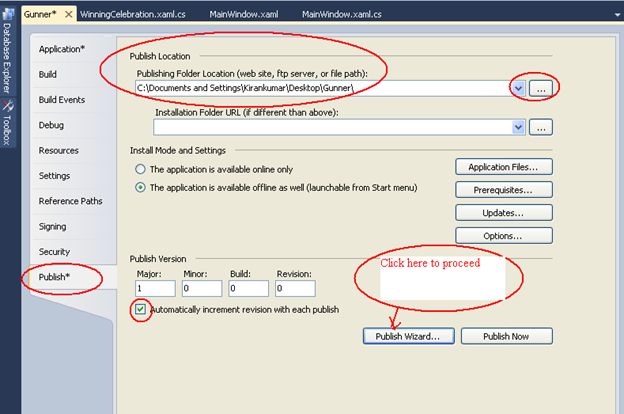The image size is (624, 414).
Task: Open the Settings page
Action: click(x=54, y=176)
